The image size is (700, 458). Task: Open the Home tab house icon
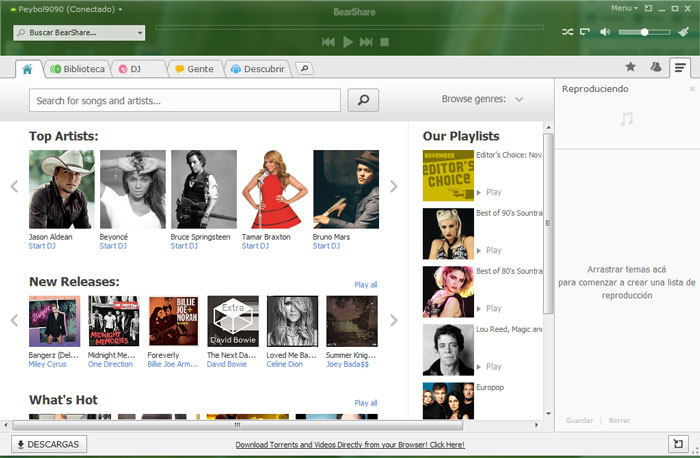(x=27, y=69)
